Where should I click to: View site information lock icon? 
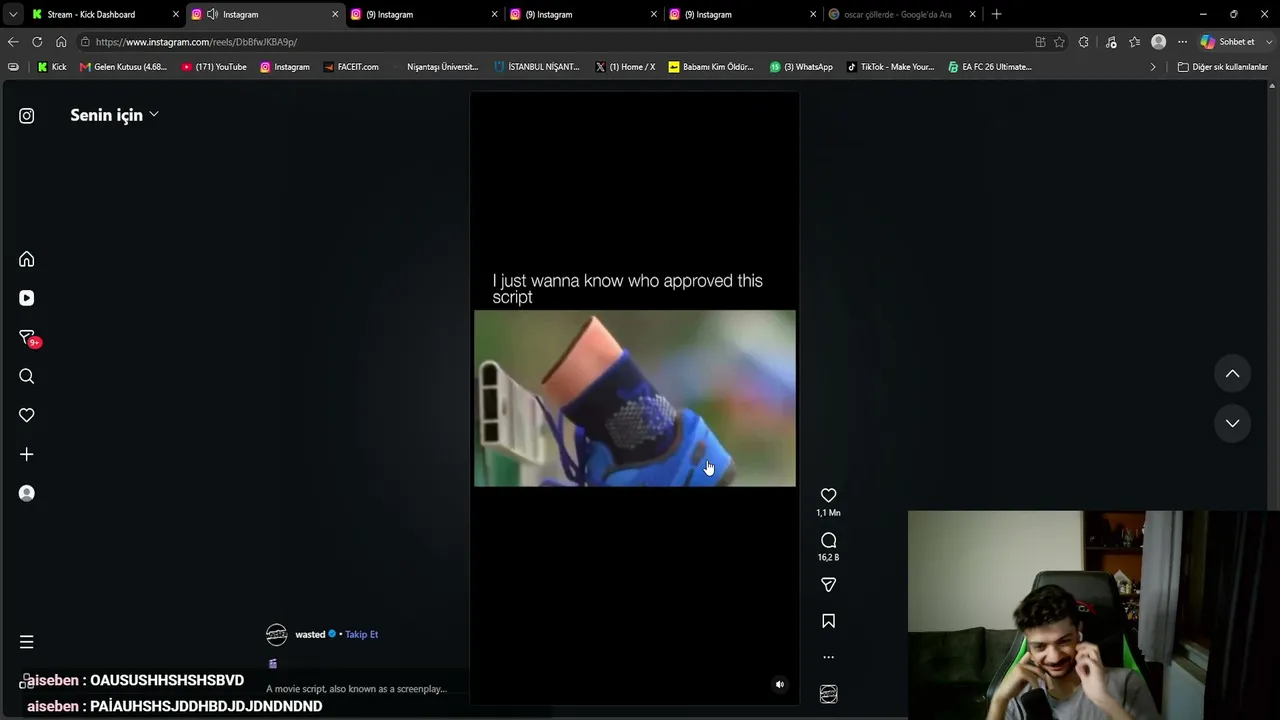coord(86,42)
